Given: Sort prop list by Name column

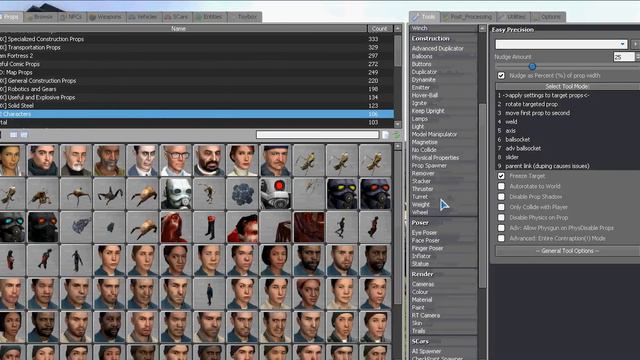Looking at the screenshot, I should 179,29.
